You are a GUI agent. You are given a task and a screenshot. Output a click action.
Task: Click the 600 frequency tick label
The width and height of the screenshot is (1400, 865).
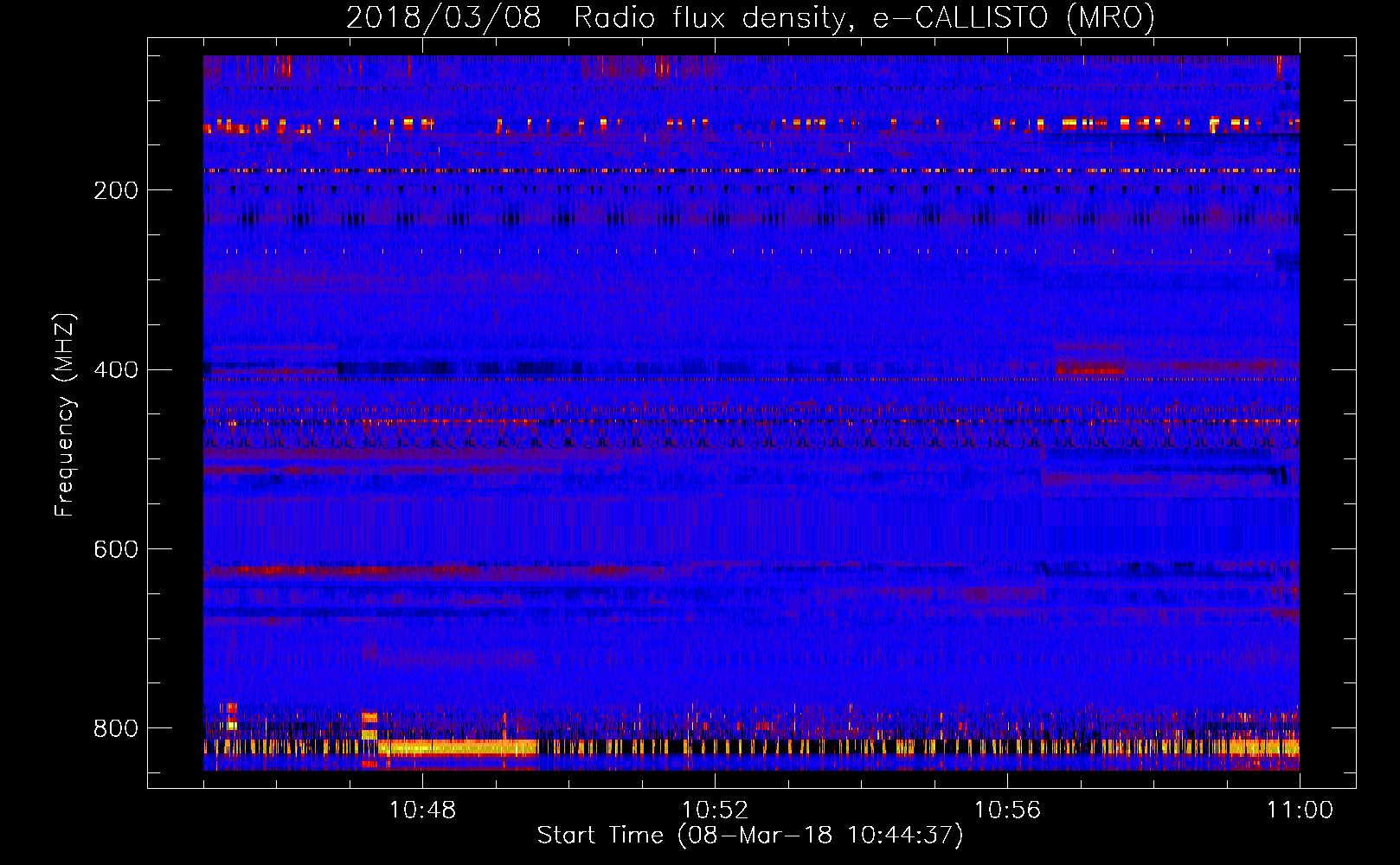(x=115, y=549)
